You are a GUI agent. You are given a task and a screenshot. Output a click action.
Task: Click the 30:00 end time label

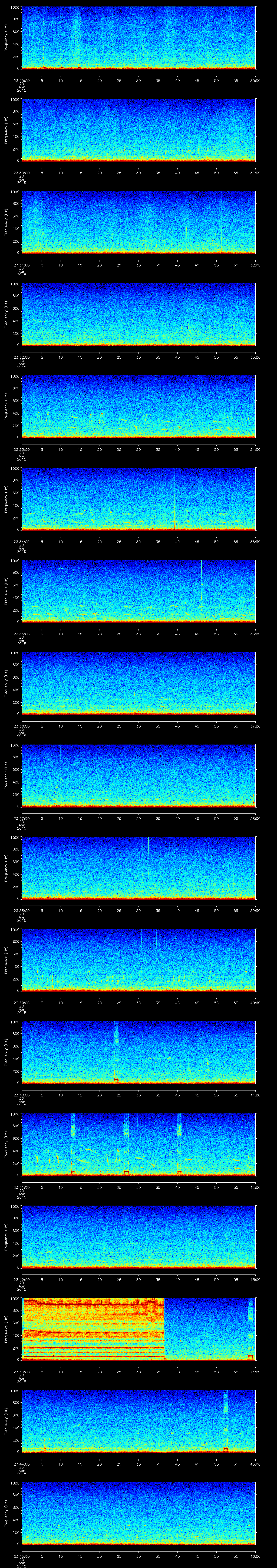(x=256, y=80)
